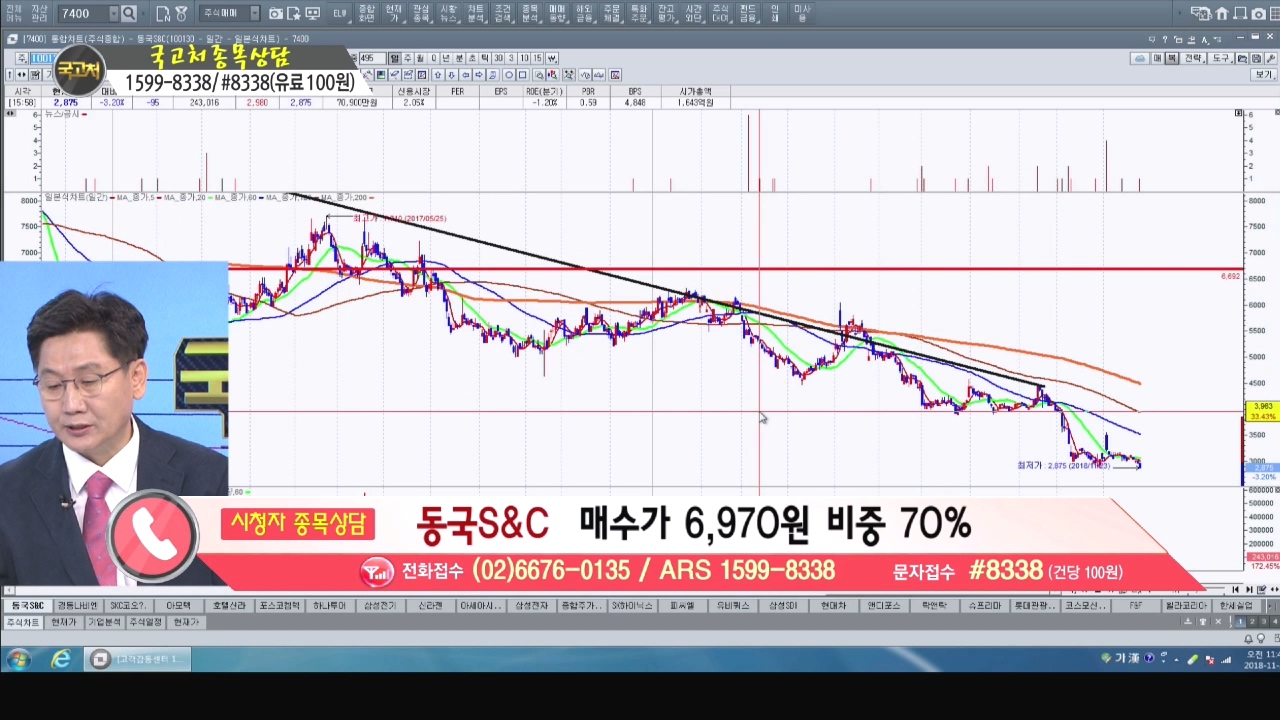Open the 도구 dropdown in chart toolbar

point(1222,58)
